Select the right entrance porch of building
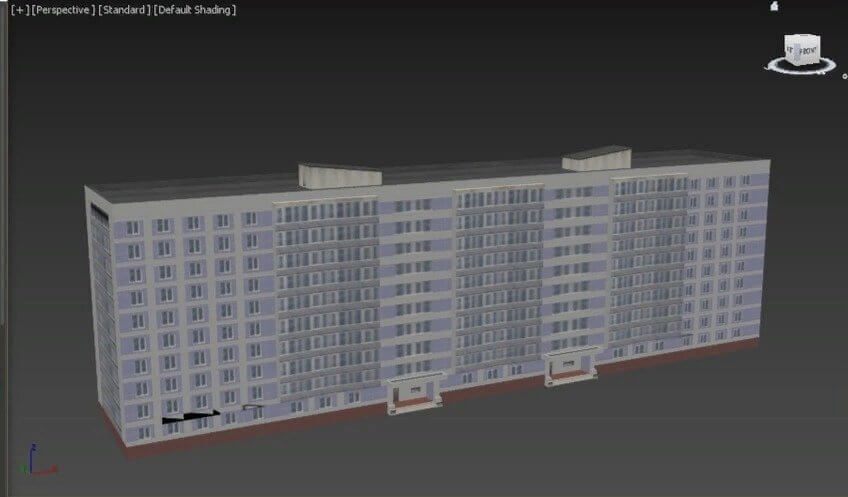Viewport: 848px width, 497px height. click(x=571, y=367)
